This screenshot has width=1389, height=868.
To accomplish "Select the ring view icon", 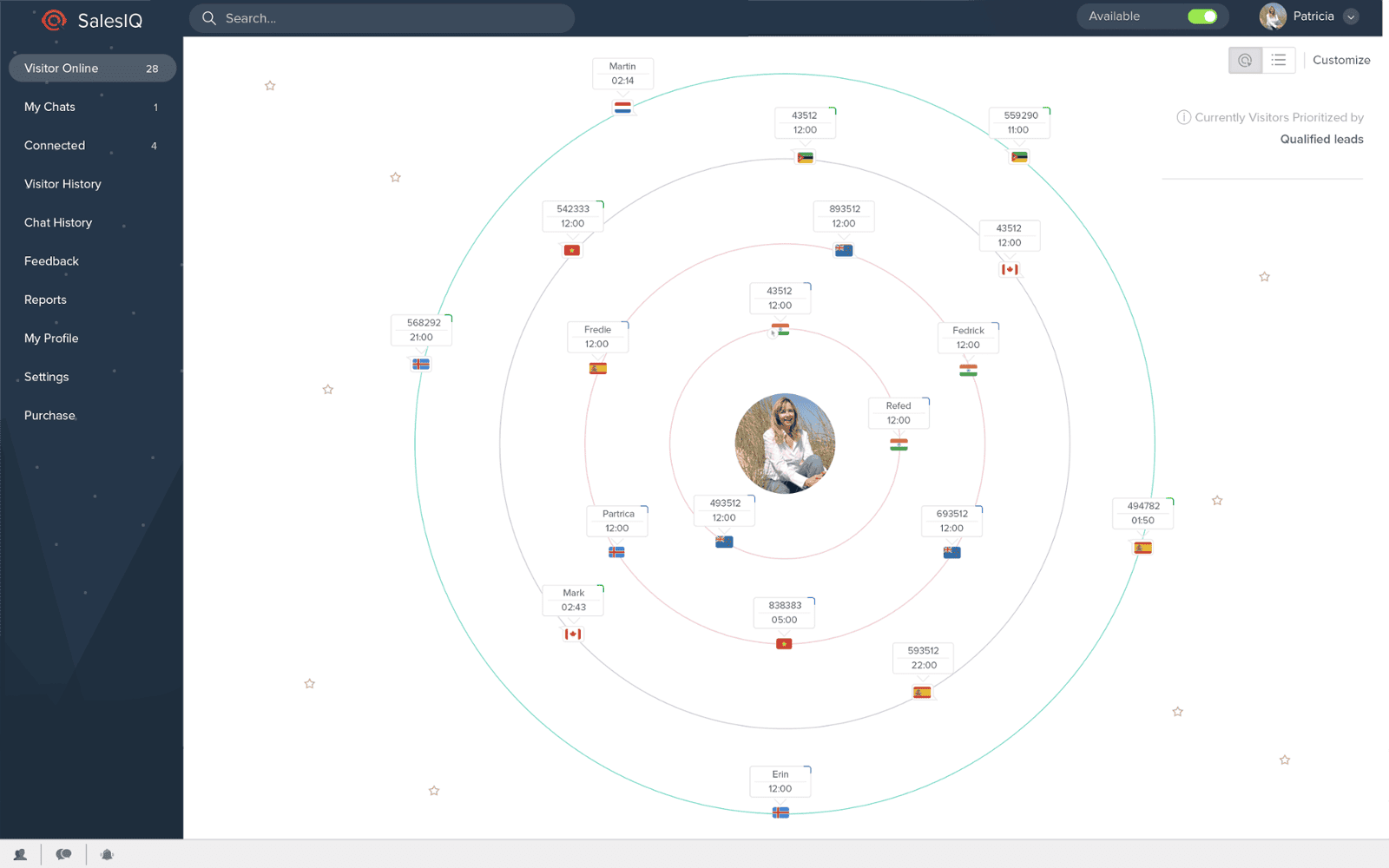I will (1245, 60).
